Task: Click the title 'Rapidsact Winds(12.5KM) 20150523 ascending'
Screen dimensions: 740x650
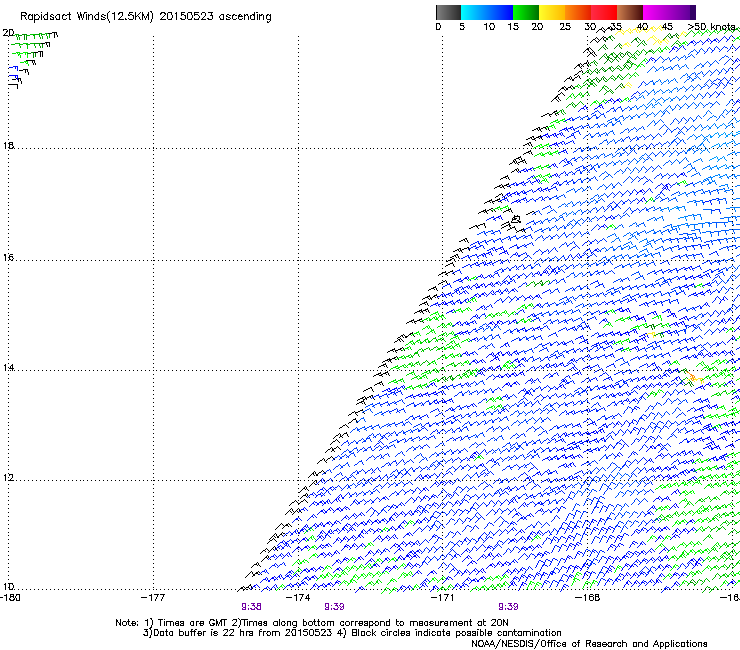Action: click(x=146, y=17)
